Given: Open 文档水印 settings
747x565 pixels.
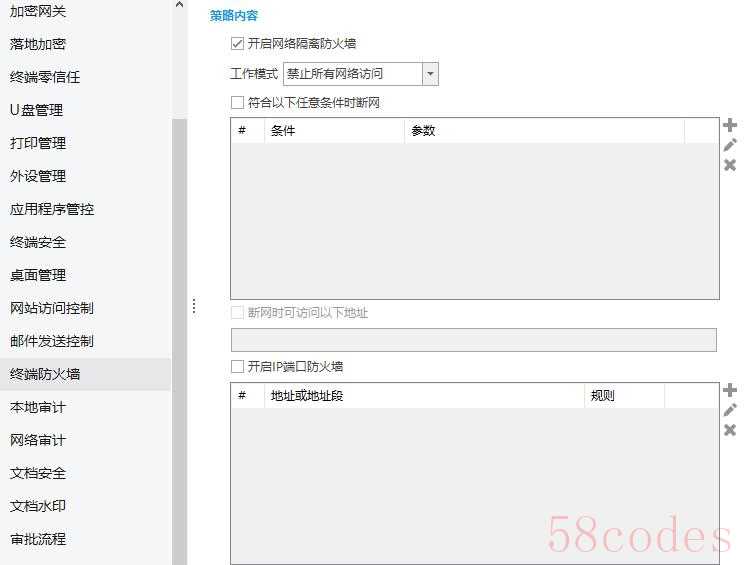Looking at the screenshot, I should click(x=38, y=506).
